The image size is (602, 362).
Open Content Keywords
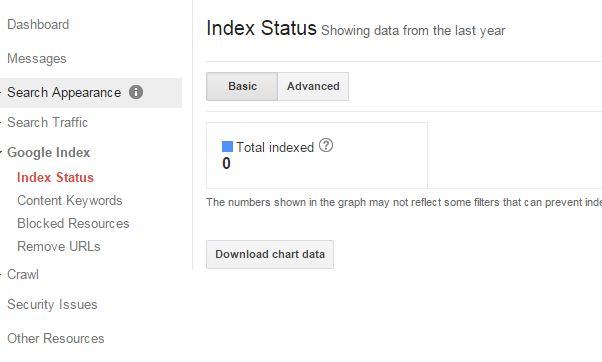[x=69, y=200]
